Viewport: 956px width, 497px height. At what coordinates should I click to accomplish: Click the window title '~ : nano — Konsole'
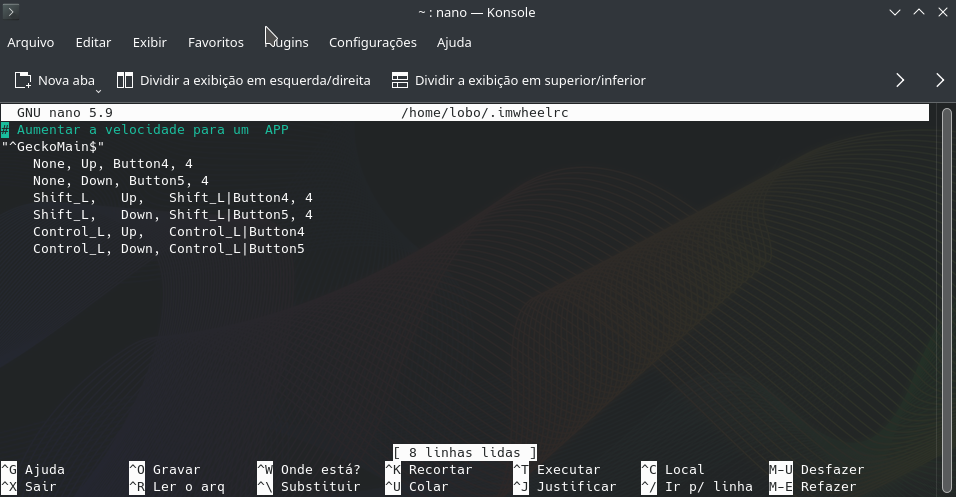click(477, 12)
